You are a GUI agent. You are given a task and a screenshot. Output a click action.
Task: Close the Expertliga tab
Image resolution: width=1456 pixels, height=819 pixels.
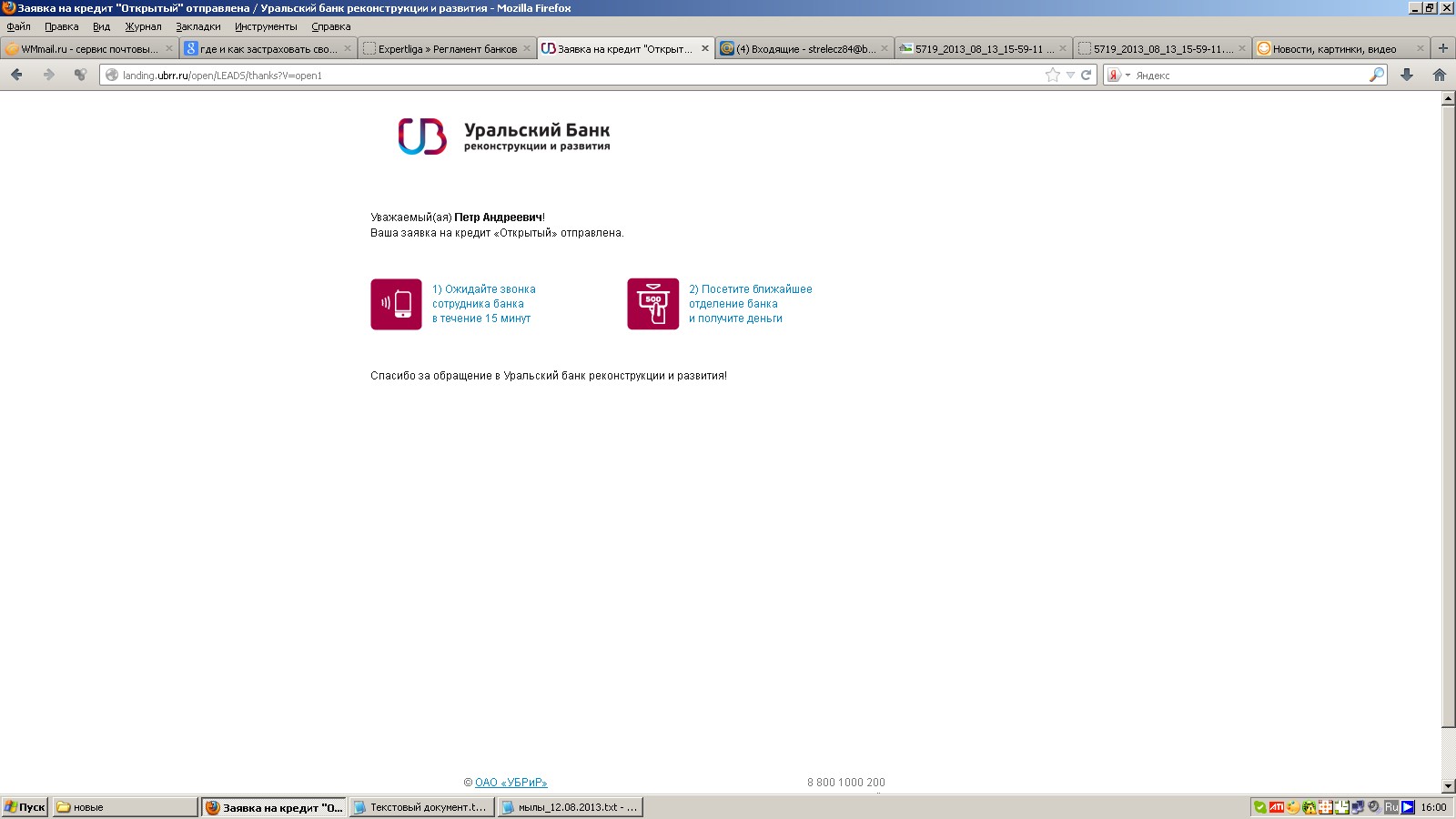(x=527, y=49)
